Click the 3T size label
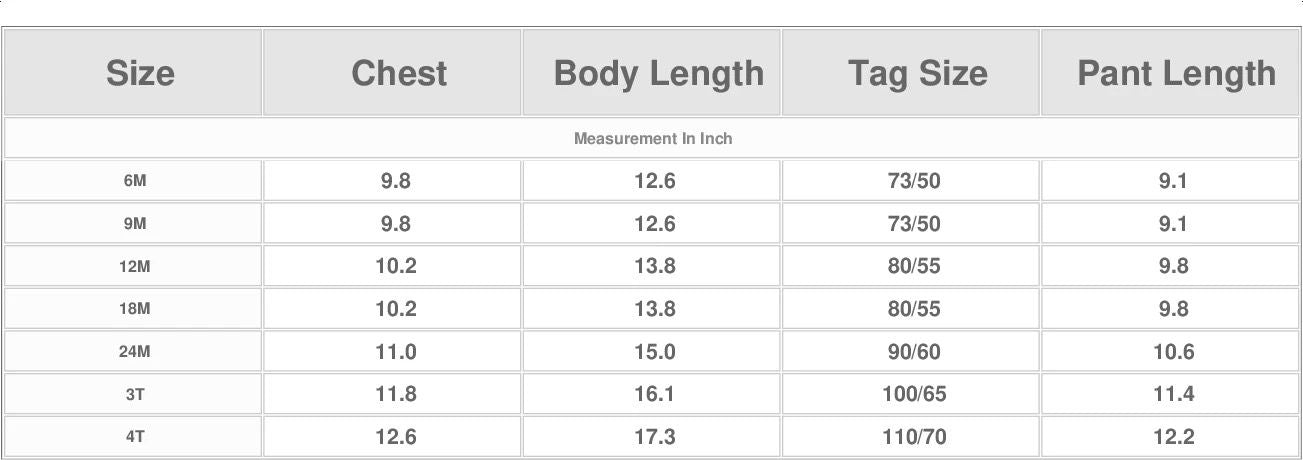The height and width of the screenshot is (460, 1303). pyautogui.click(x=135, y=395)
